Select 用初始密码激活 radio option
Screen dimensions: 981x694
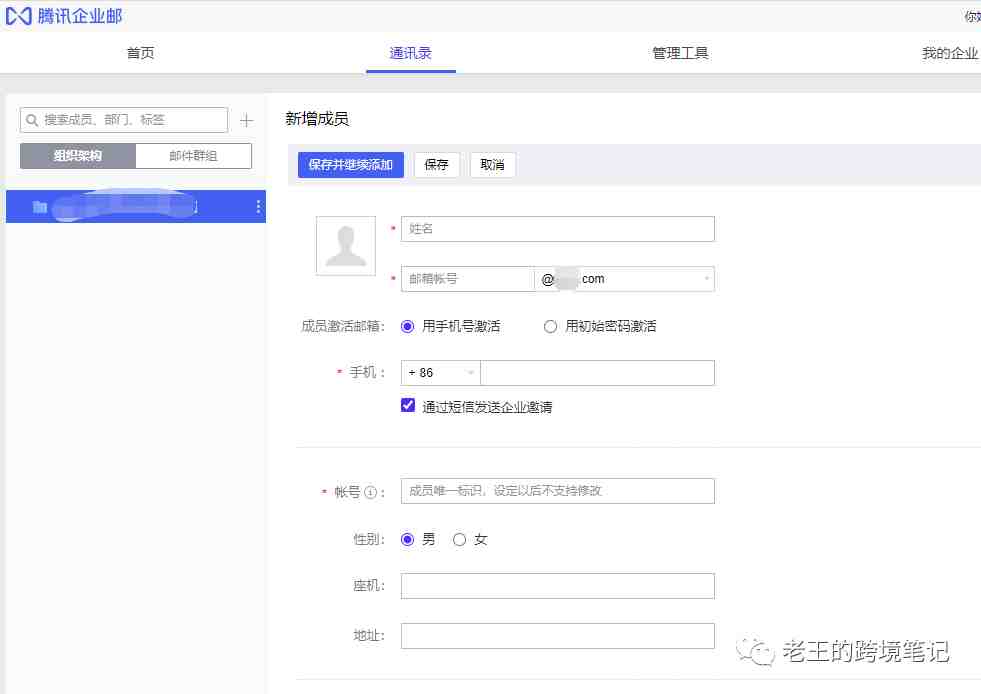(550, 326)
